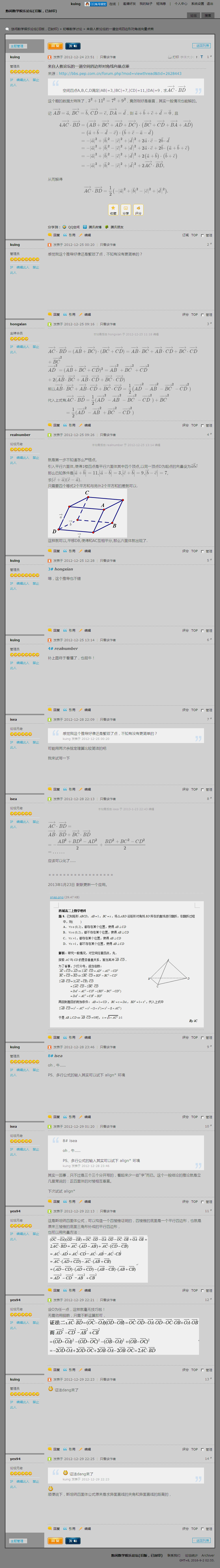Click the 打印 print icon in first post header

(173, 57)
